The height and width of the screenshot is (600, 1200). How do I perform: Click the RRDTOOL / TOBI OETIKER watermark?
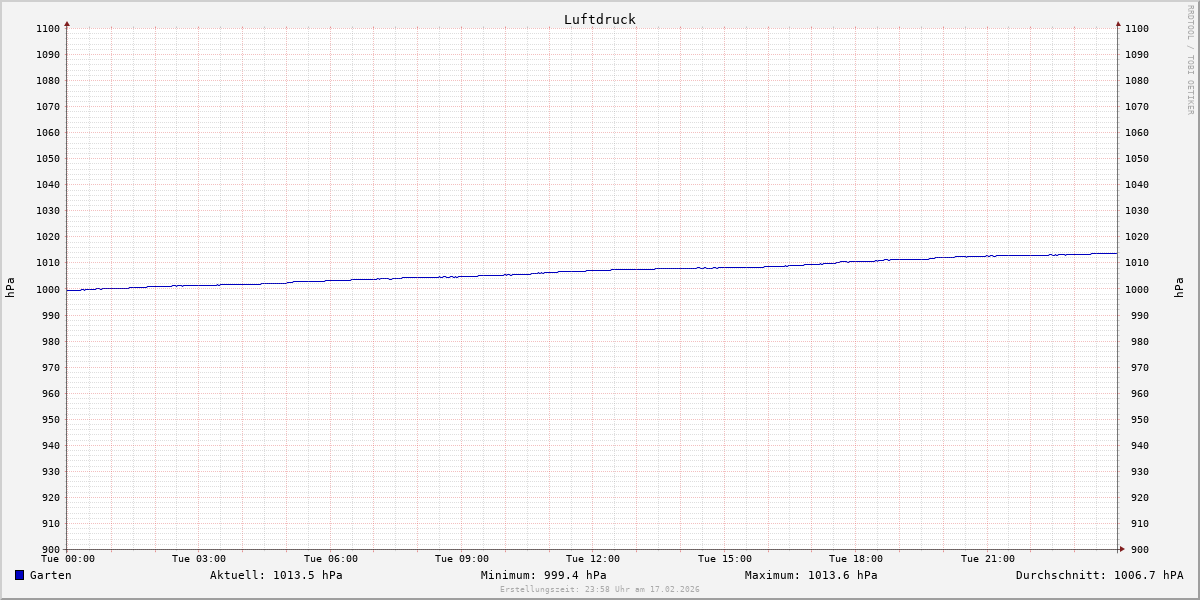point(1190,60)
